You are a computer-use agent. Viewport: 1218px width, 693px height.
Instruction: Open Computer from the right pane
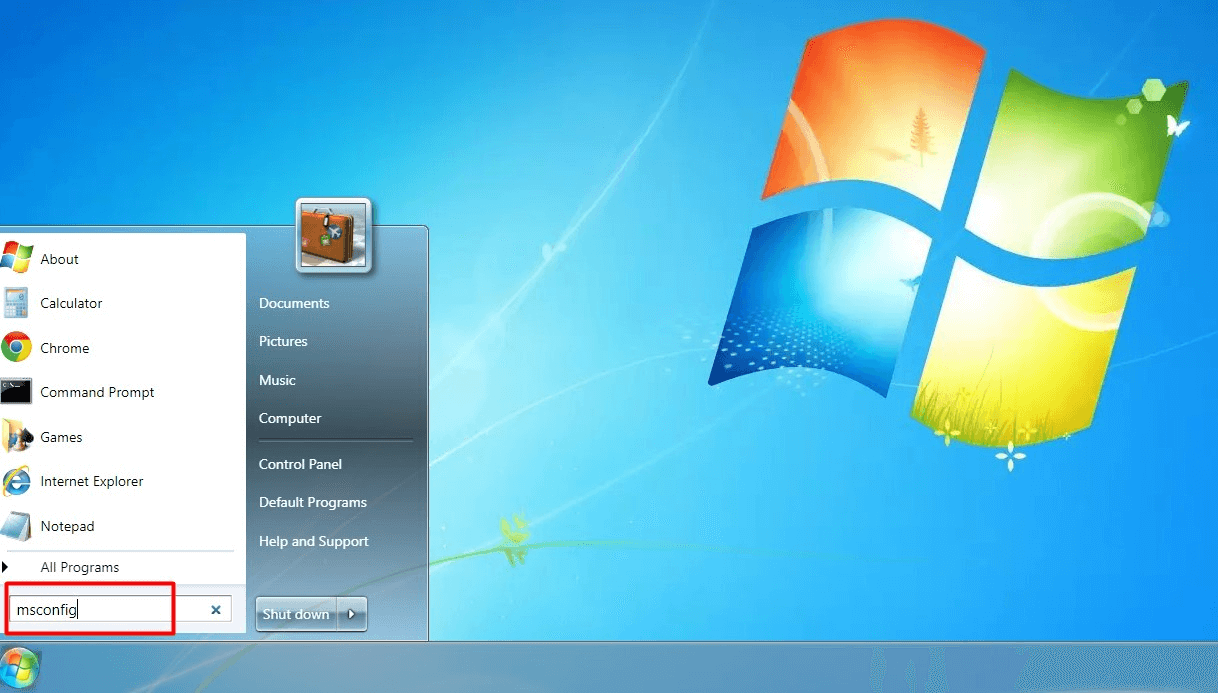tap(290, 418)
